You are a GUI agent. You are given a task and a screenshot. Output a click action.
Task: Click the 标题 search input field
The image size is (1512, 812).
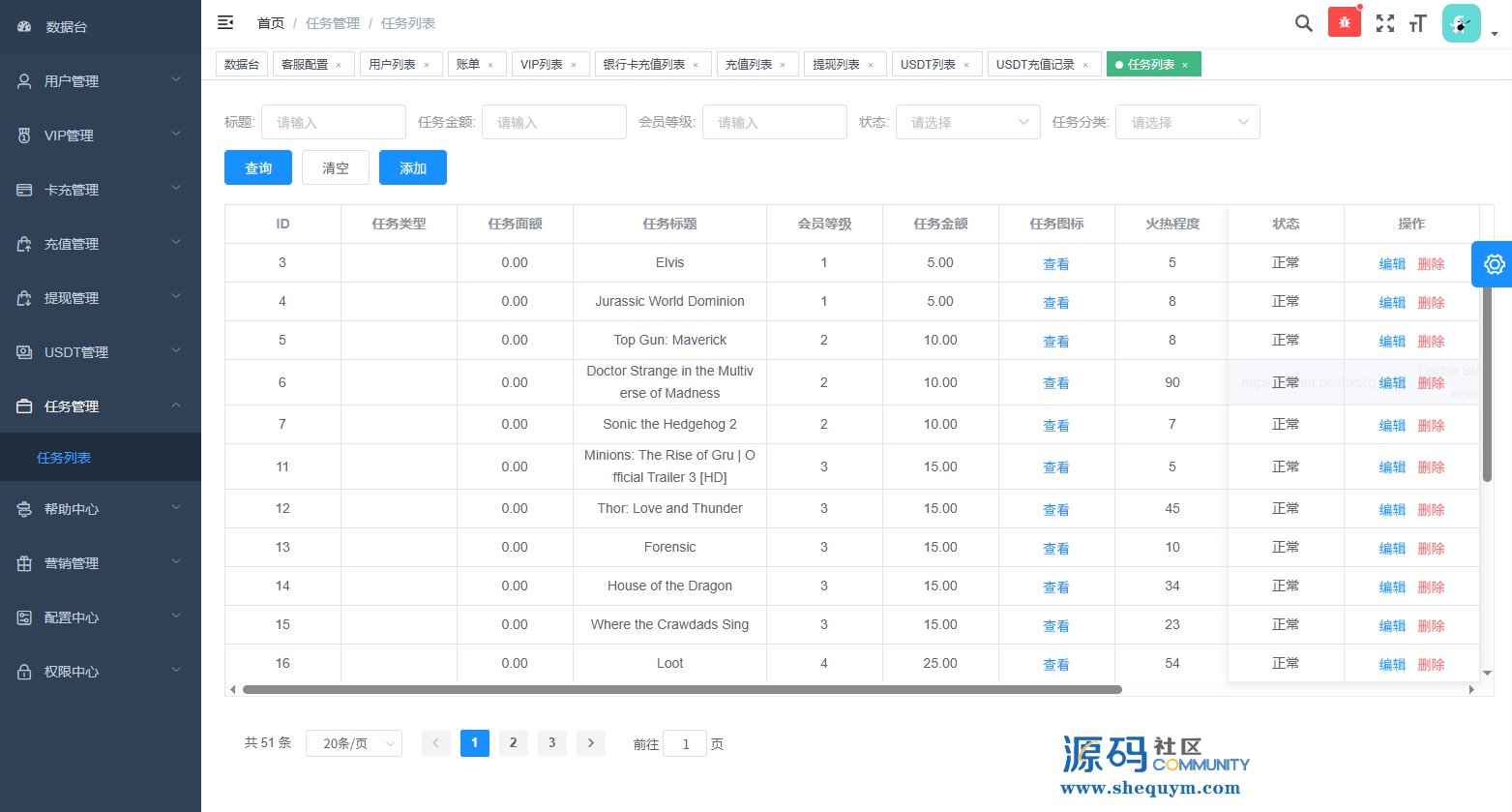pos(333,122)
